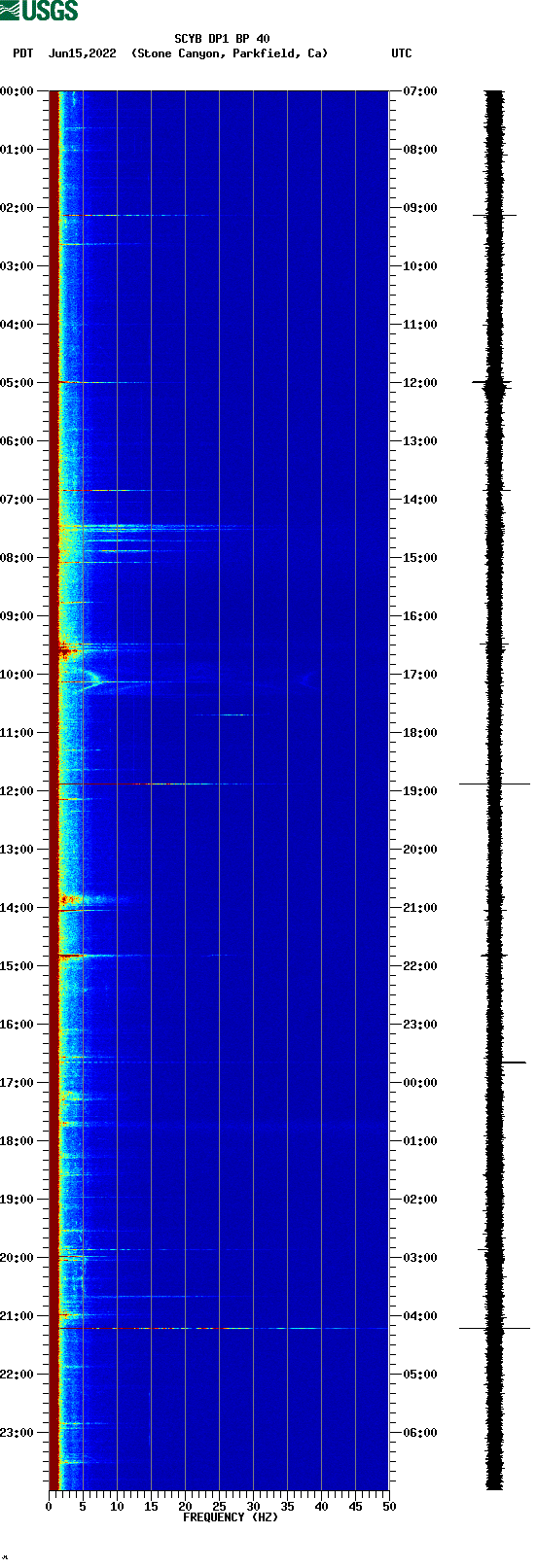This screenshot has width=537, height=1568.
Task: Click the '23:00' PDT time label
Action: 18,1433
